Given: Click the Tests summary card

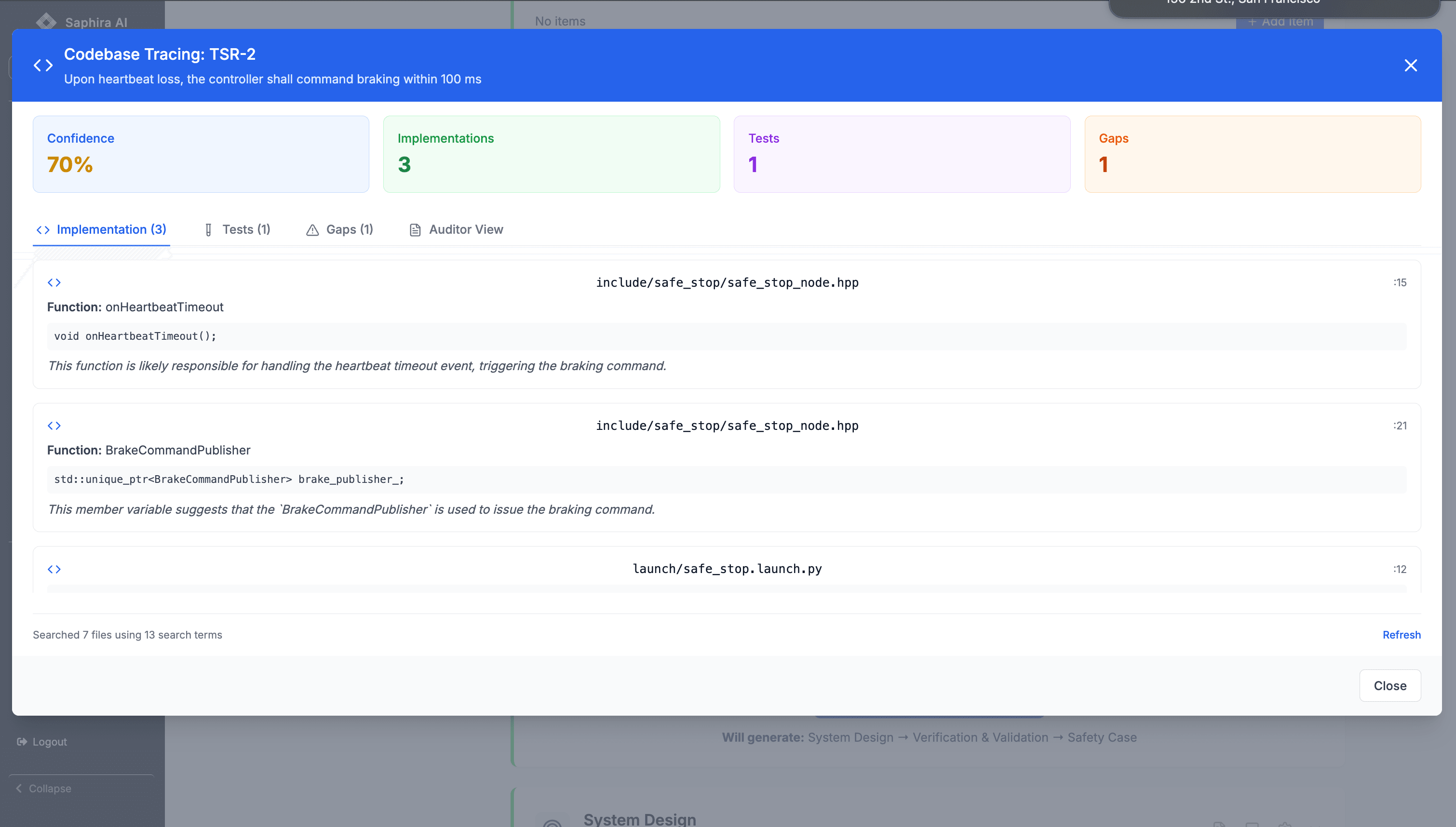Looking at the screenshot, I should coord(902,154).
